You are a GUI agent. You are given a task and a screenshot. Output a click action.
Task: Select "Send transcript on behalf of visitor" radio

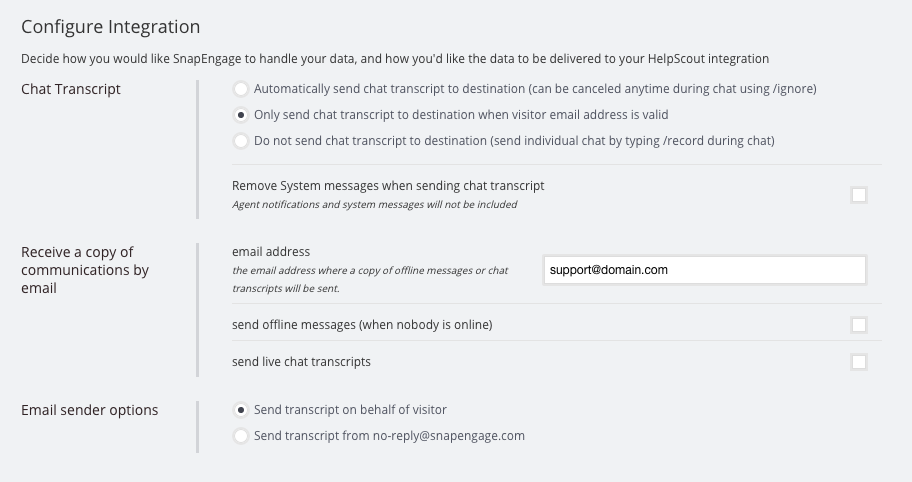(x=241, y=410)
